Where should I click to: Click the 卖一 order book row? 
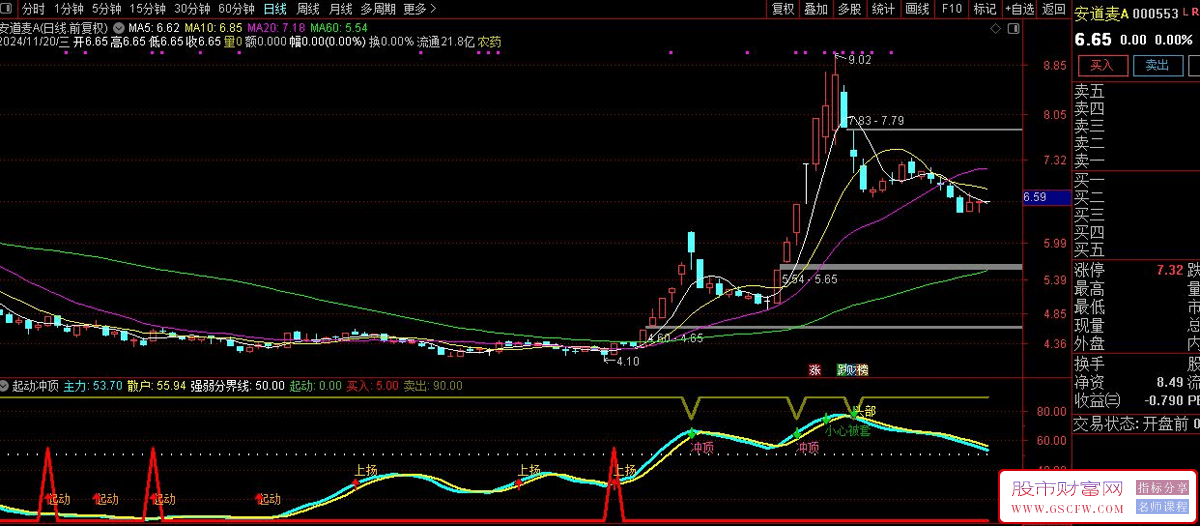tap(1135, 161)
